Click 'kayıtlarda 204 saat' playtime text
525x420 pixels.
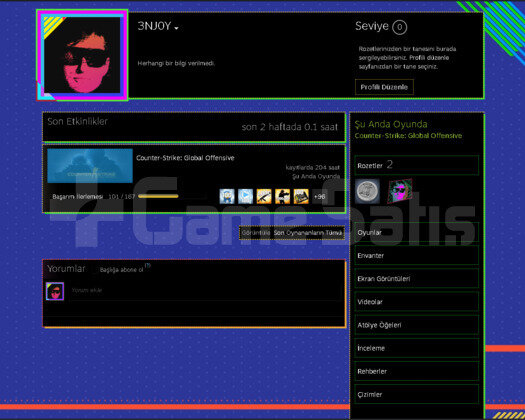(313, 167)
